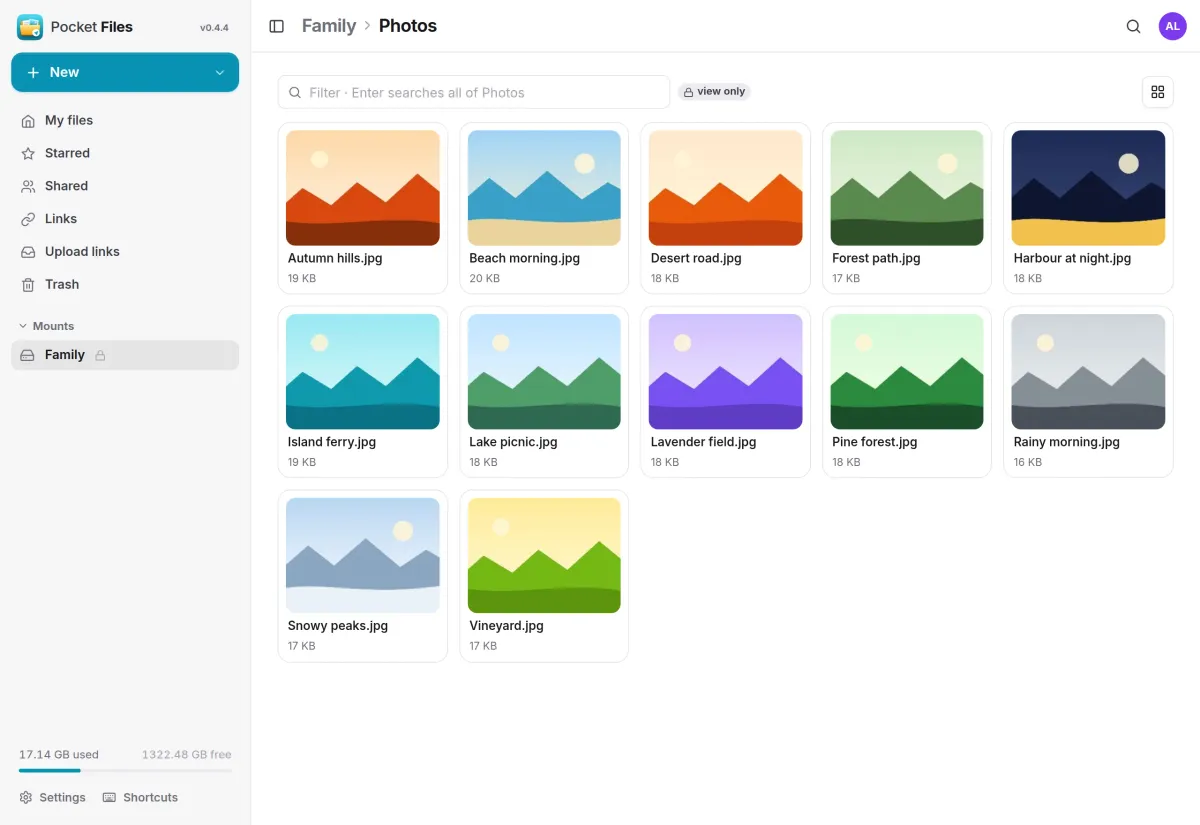This screenshot has height=825, width=1200.
Task: Click the Harbour at night.jpg file name
Action: 1072,258
